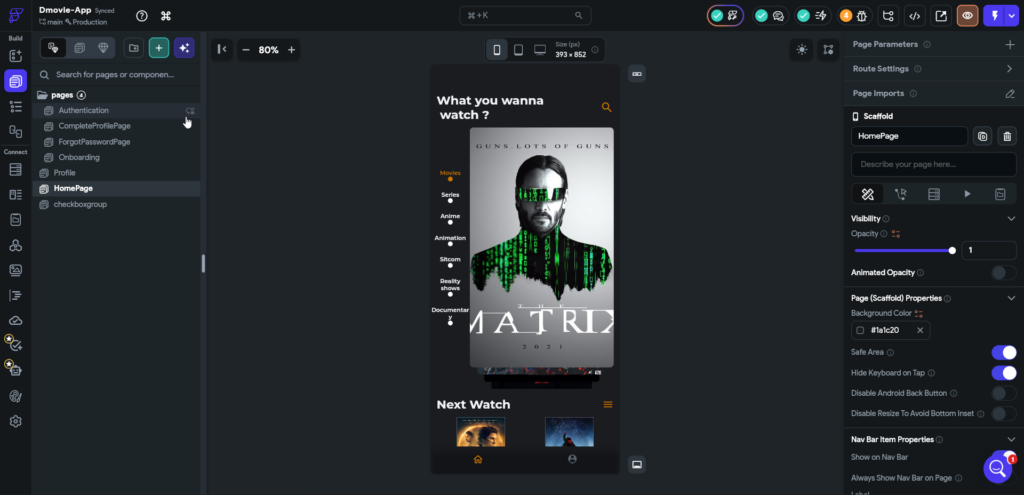This screenshot has width=1024, height=495.
Task: Open the FlutterFlow logo home menu
Action: pos(16,15)
